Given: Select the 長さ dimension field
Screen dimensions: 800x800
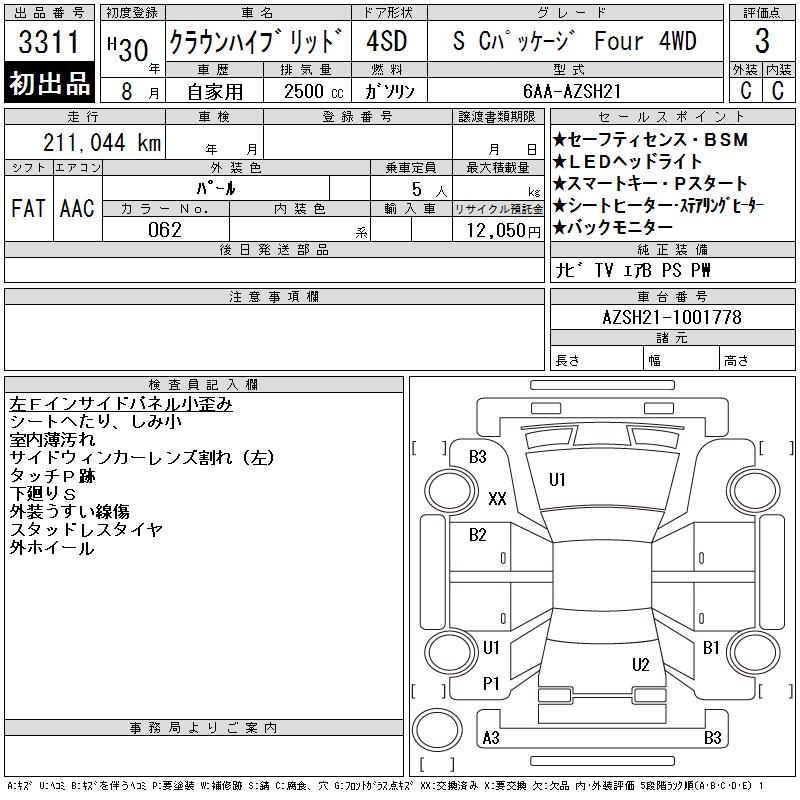Looking at the screenshot, I should tap(597, 358).
